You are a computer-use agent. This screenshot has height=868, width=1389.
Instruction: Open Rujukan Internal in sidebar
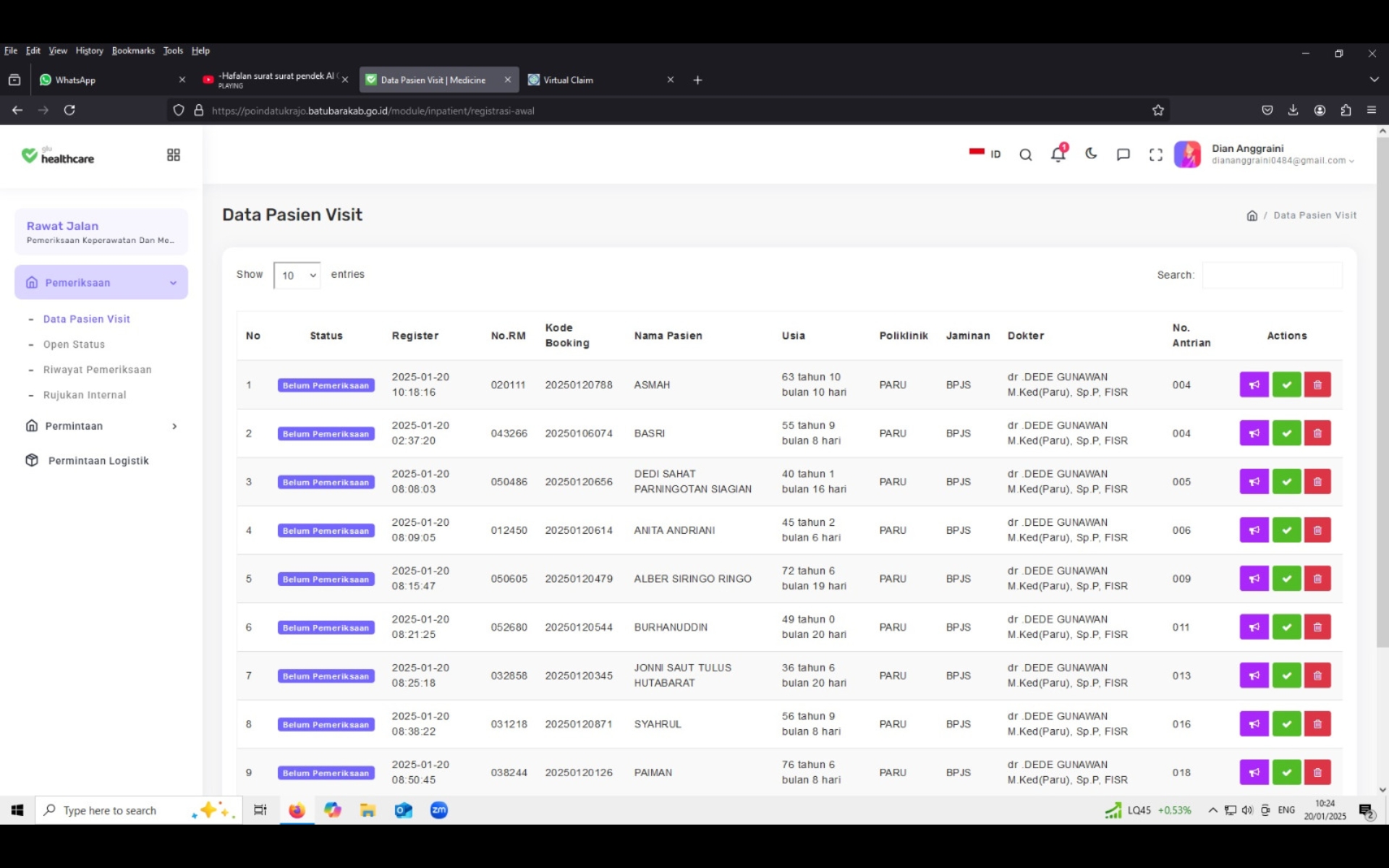coord(85,395)
